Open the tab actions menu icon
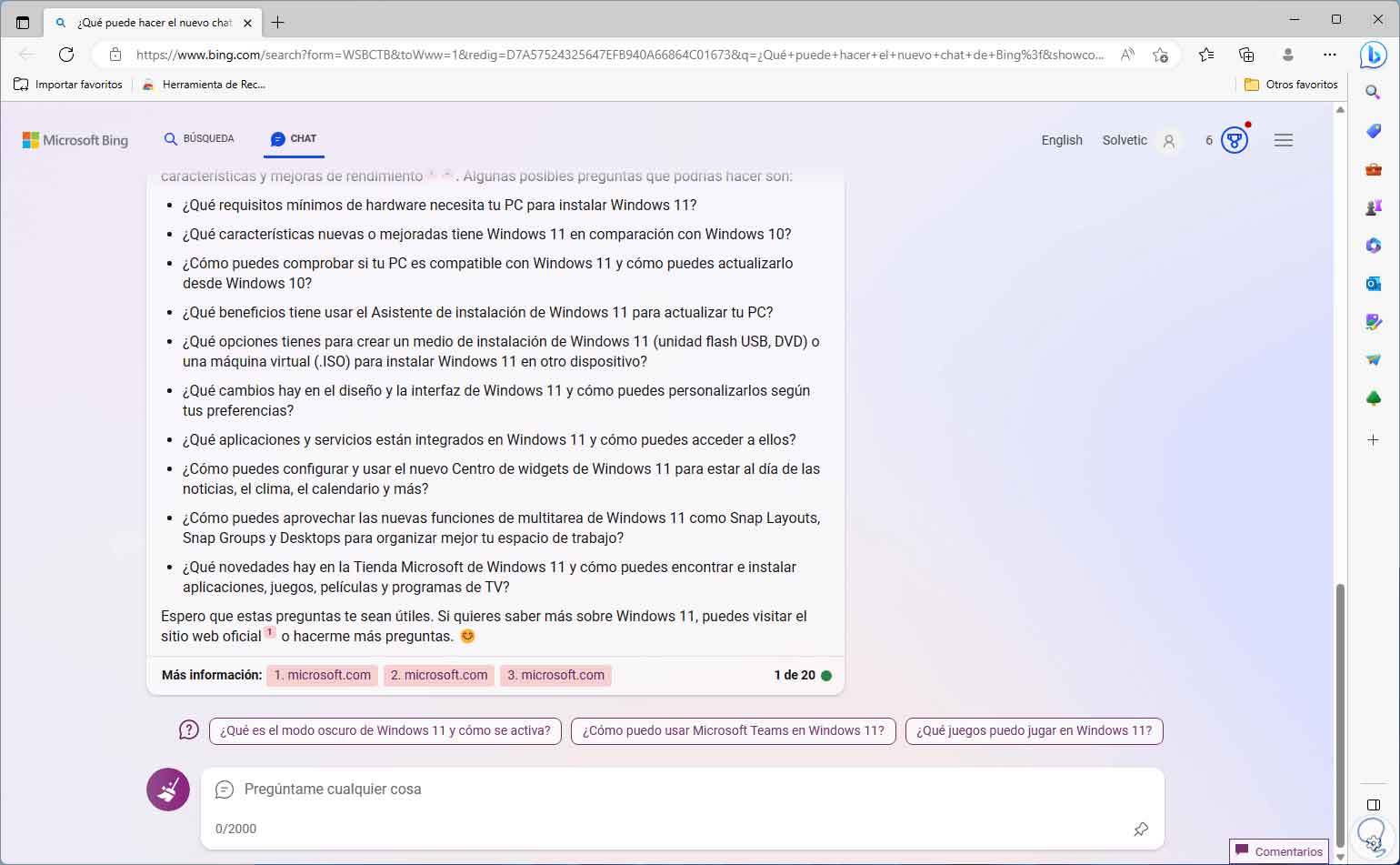The width and height of the screenshot is (1400, 865). point(23,22)
